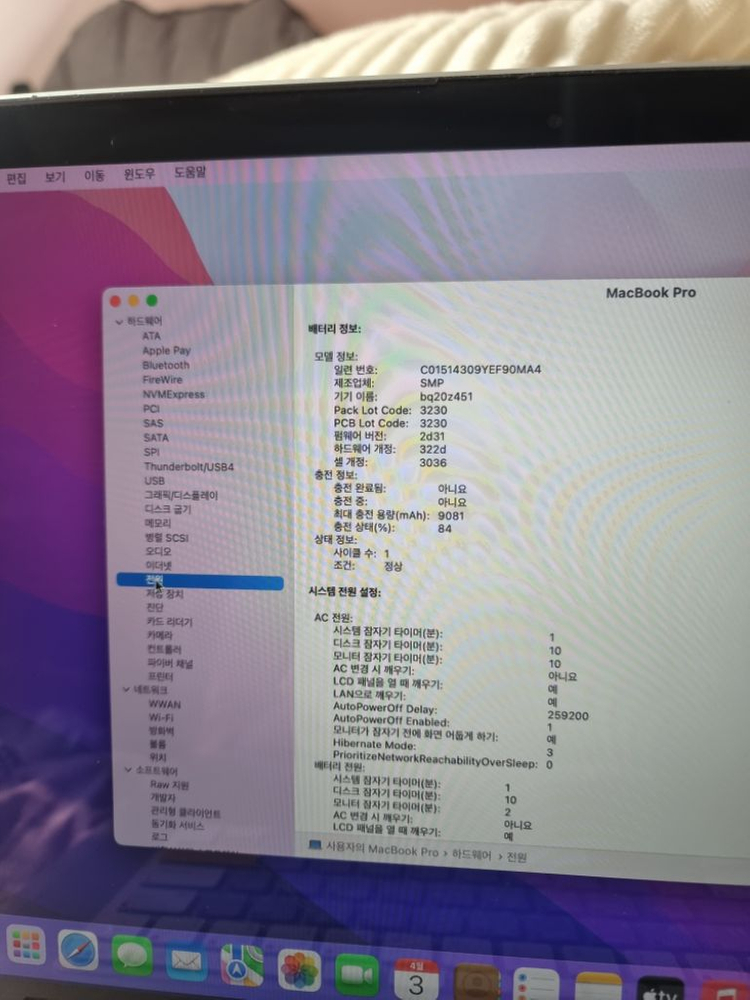Image resolution: width=750 pixels, height=1000 pixels.
Task: Open the Calendar app showing 3
Action: click(x=416, y=978)
